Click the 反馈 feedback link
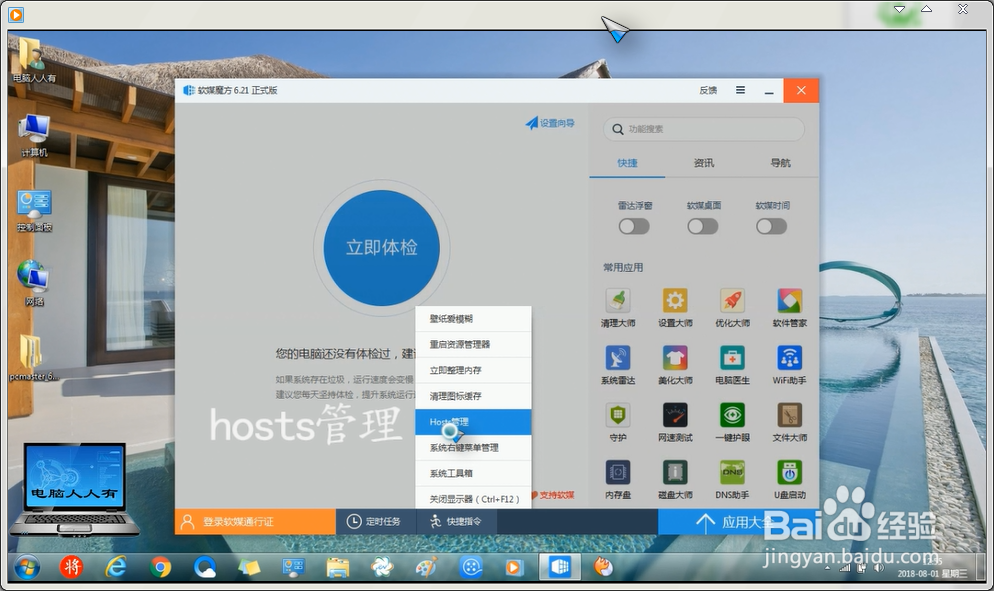The image size is (994, 591). (x=708, y=90)
